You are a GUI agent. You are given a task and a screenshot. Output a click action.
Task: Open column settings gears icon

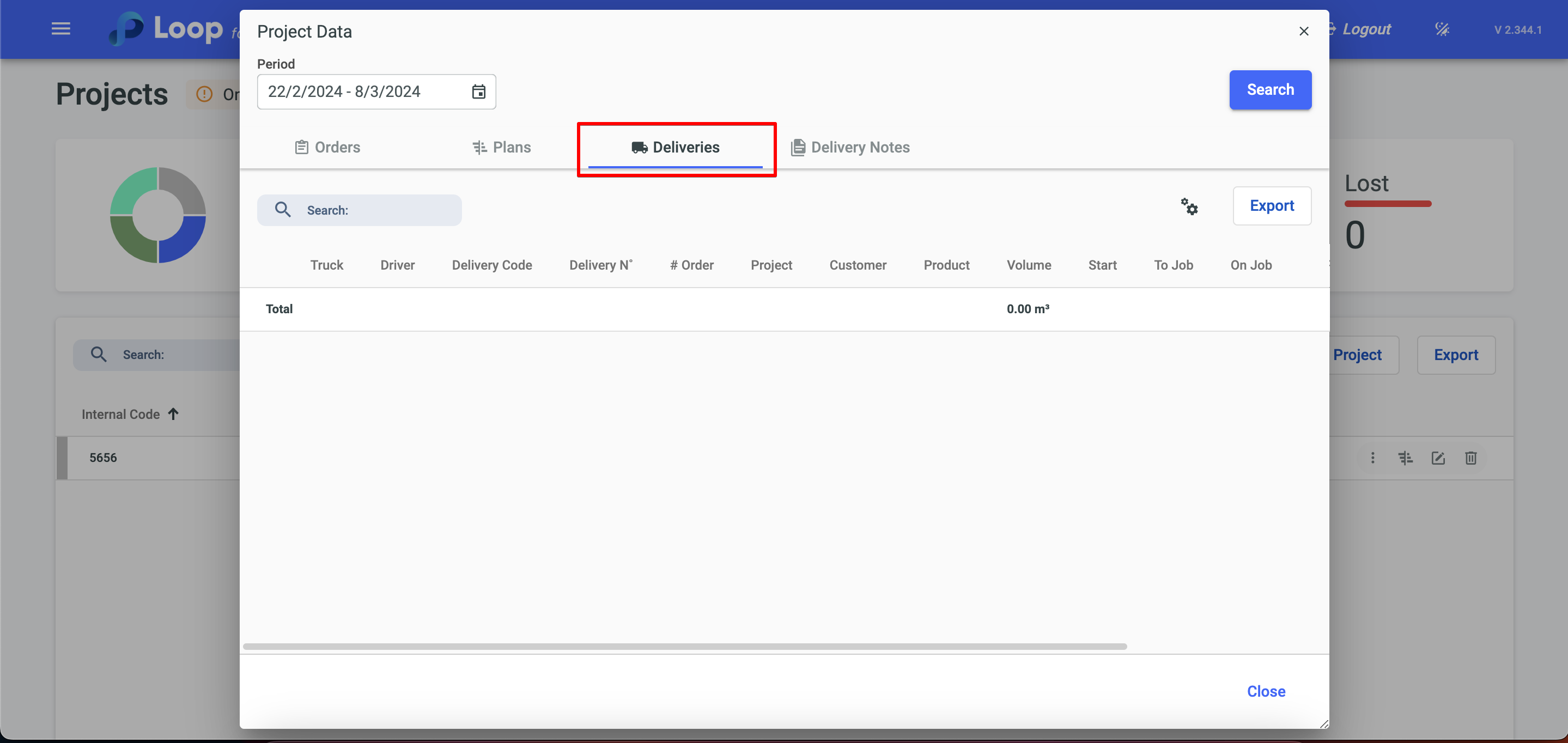coord(1189,207)
